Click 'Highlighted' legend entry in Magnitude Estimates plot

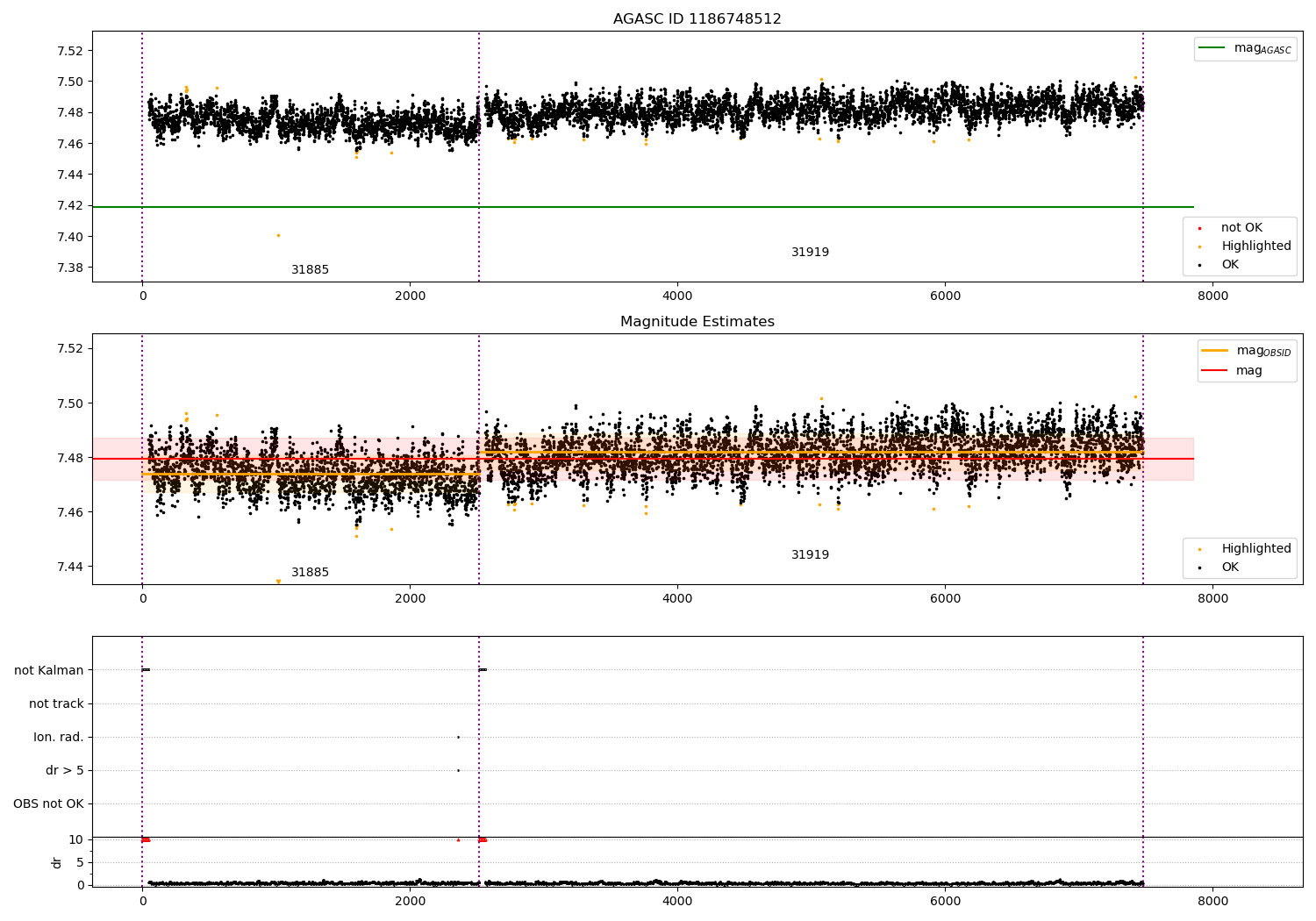(x=1255, y=549)
